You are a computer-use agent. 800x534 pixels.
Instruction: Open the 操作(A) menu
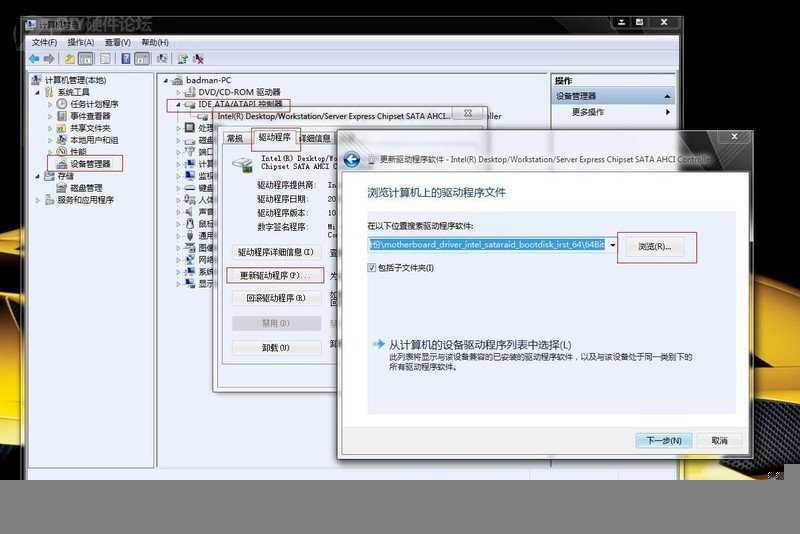(81, 42)
